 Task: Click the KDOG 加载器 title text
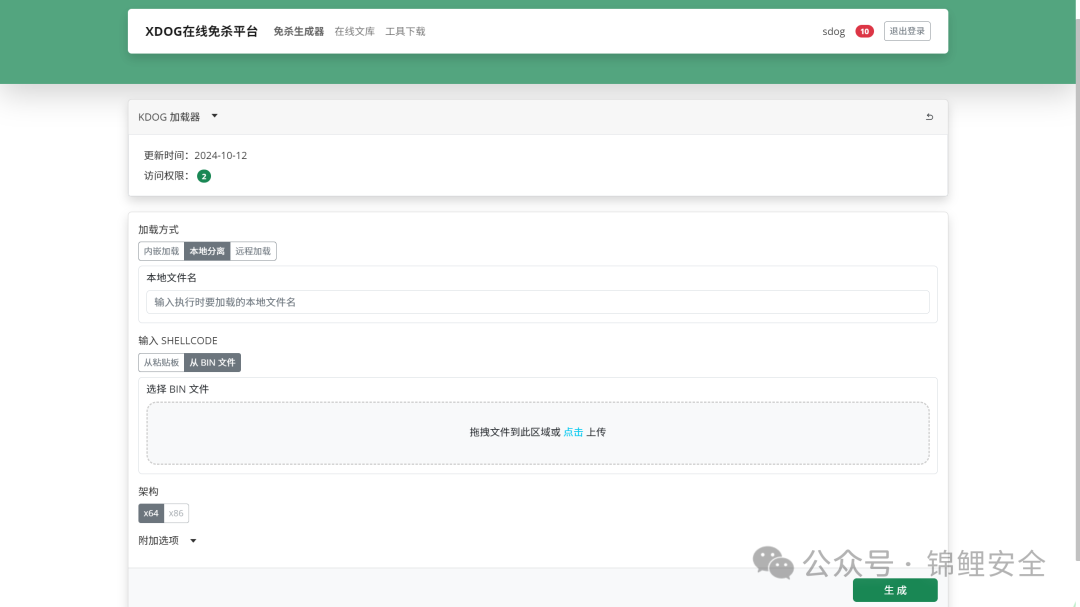coord(169,117)
